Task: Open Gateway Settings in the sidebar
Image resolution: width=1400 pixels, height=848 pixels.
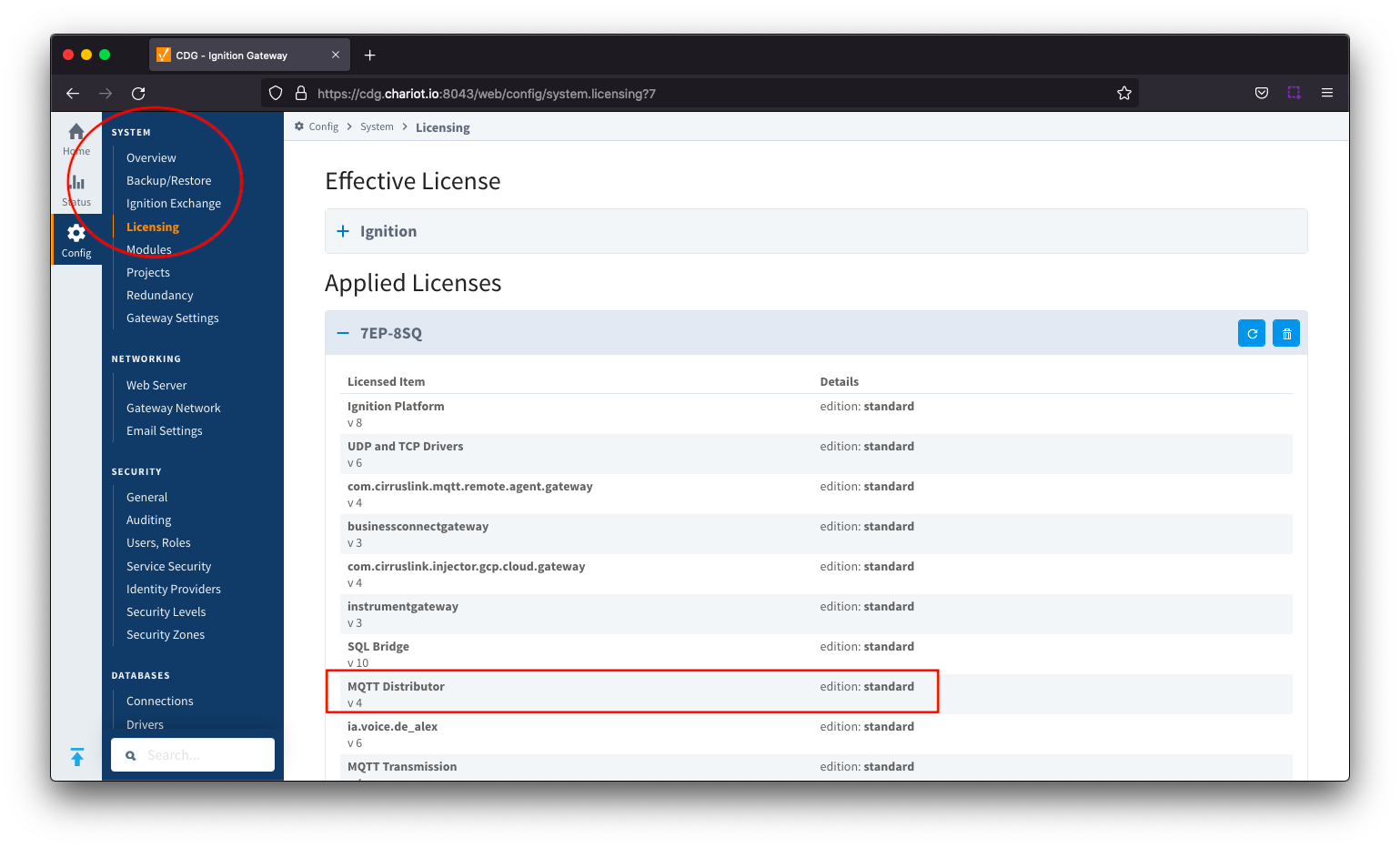Action: pos(173,318)
